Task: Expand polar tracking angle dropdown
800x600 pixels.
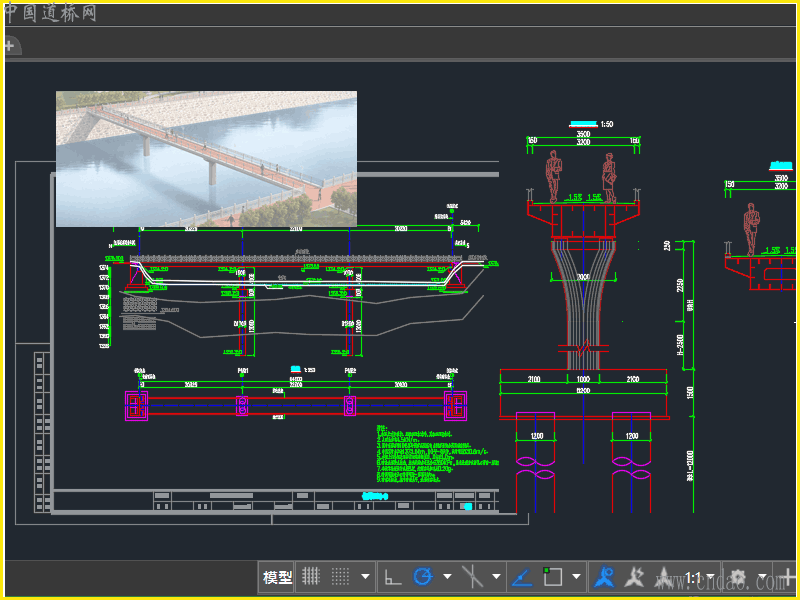Action: click(x=447, y=577)
